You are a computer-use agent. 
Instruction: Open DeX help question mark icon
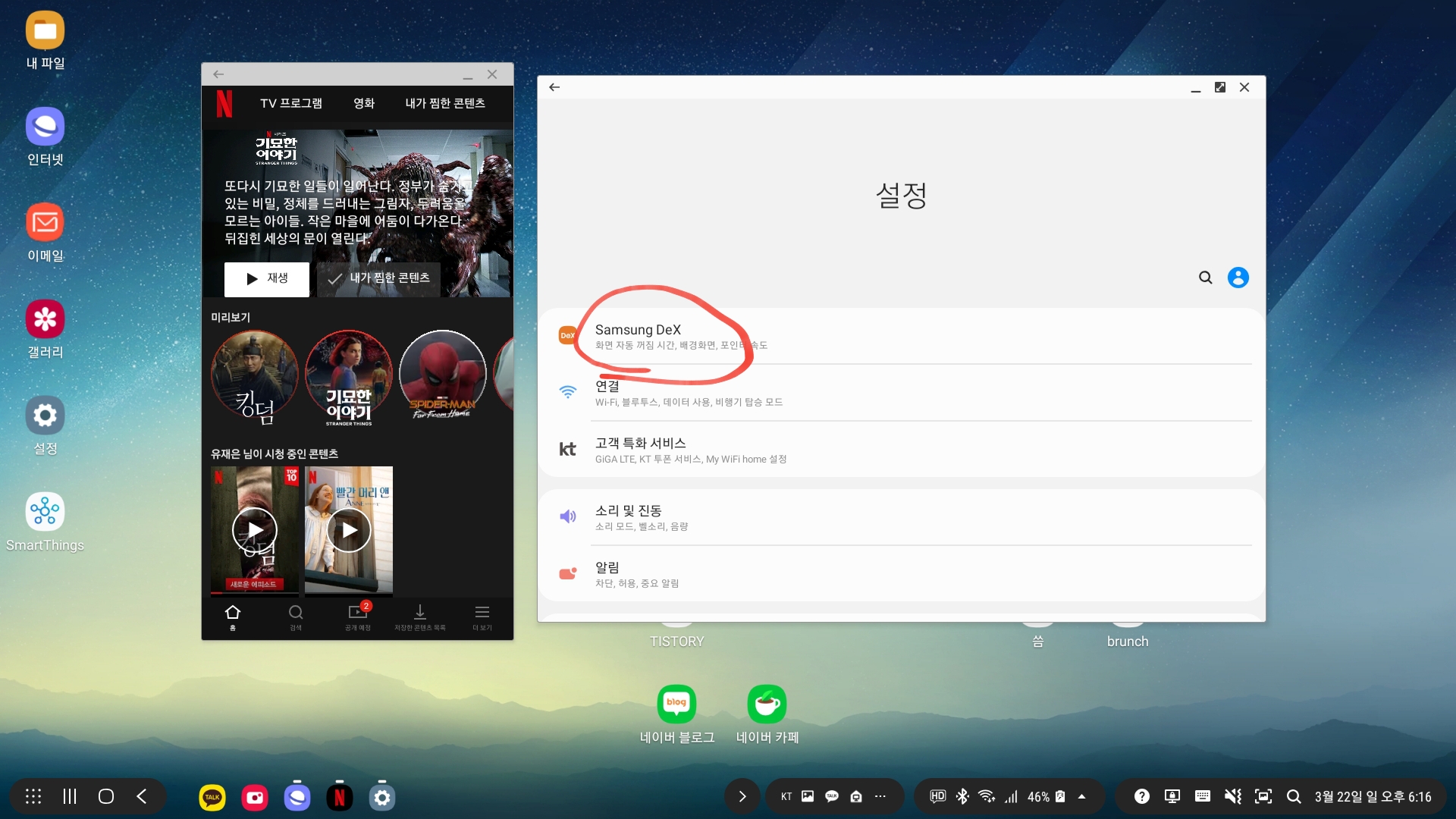1142,796
